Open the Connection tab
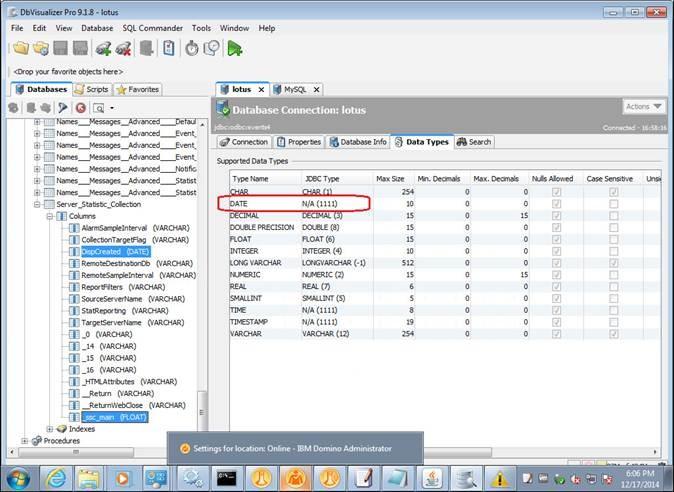Viewport: 674px width, 492px height. pyautogui.click(x=244, y=142)
